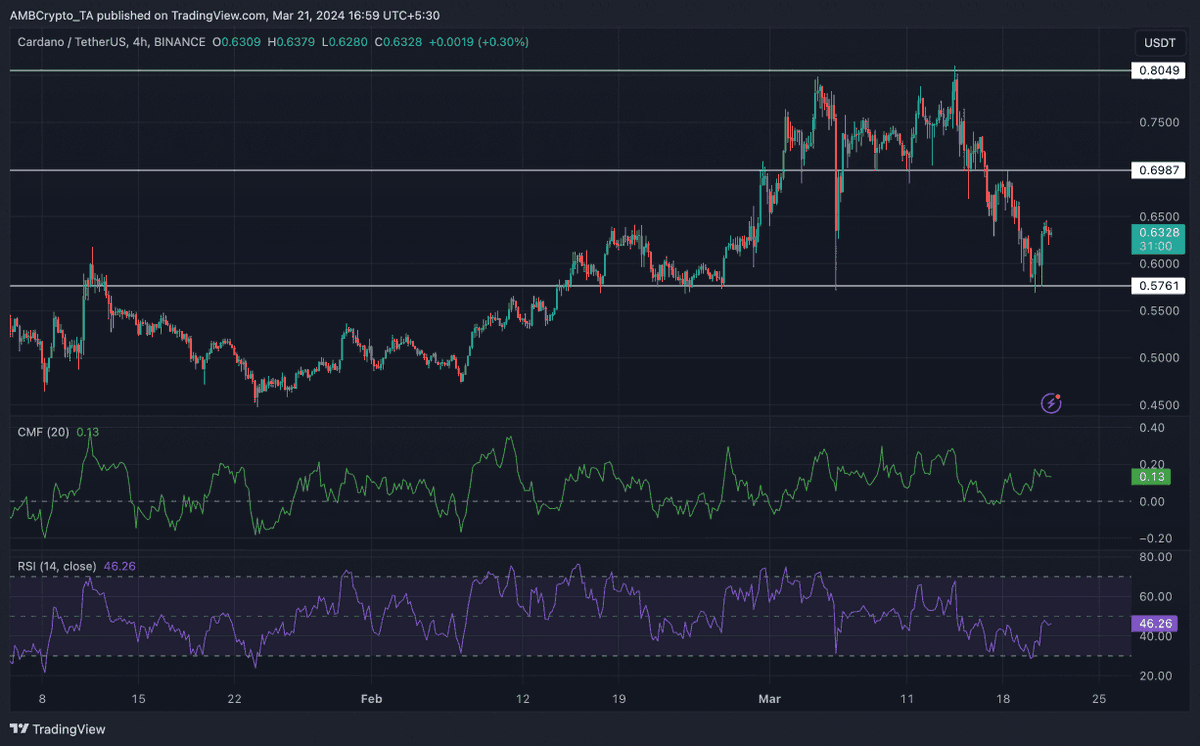
Task: Click the CMF (20) indicator label
Action: pos(45,432)
